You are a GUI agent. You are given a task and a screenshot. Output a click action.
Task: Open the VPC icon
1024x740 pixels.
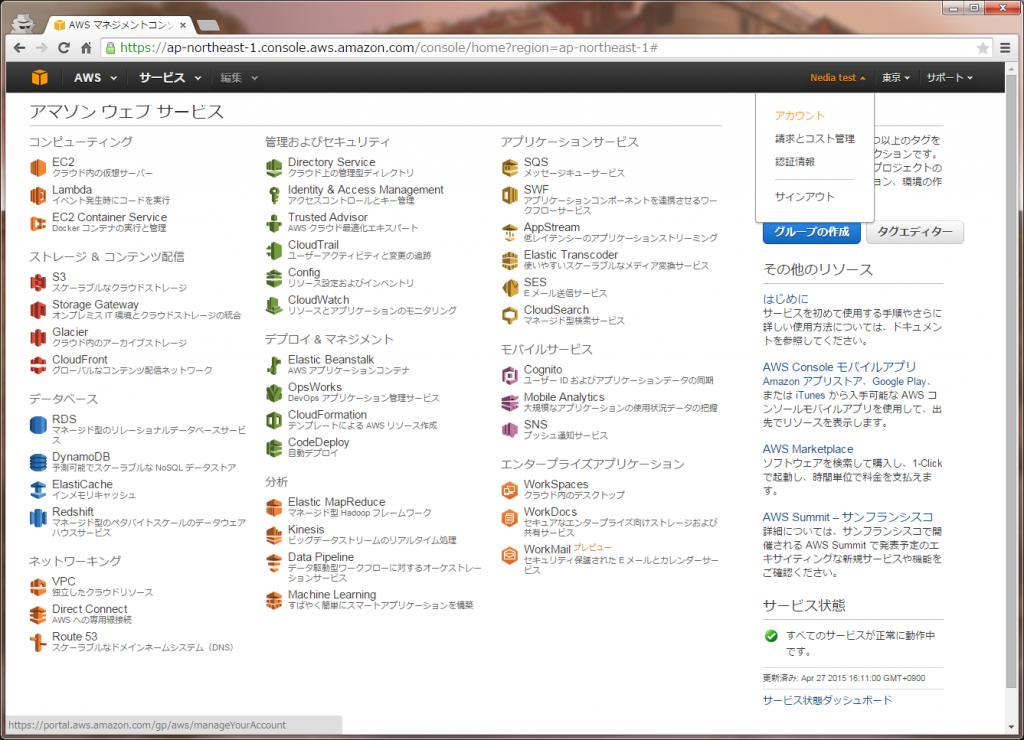click(x=38, y=587)
